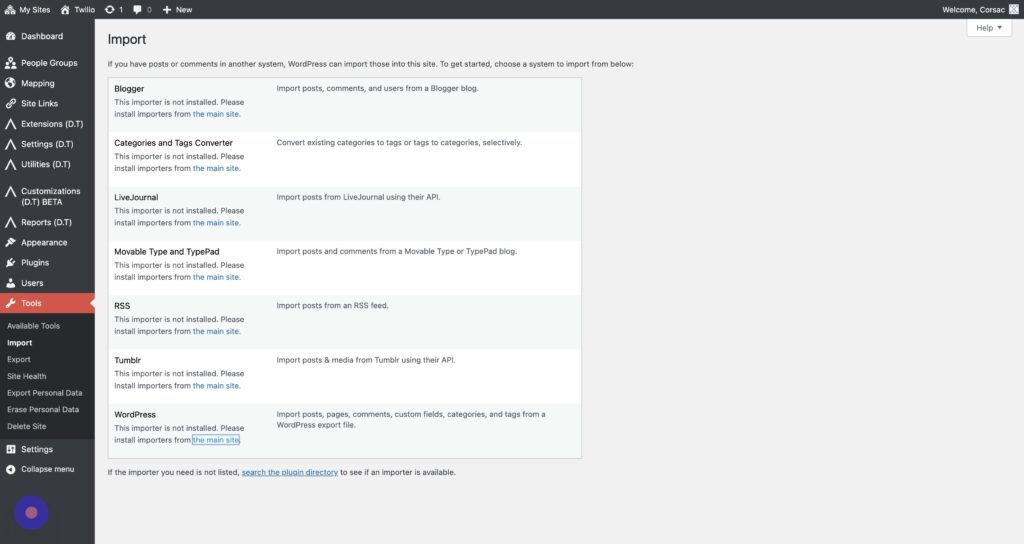Click the Plugins plug icon
The height and width of the screenshot is (544, 1024).
click(x=11, y=263)
